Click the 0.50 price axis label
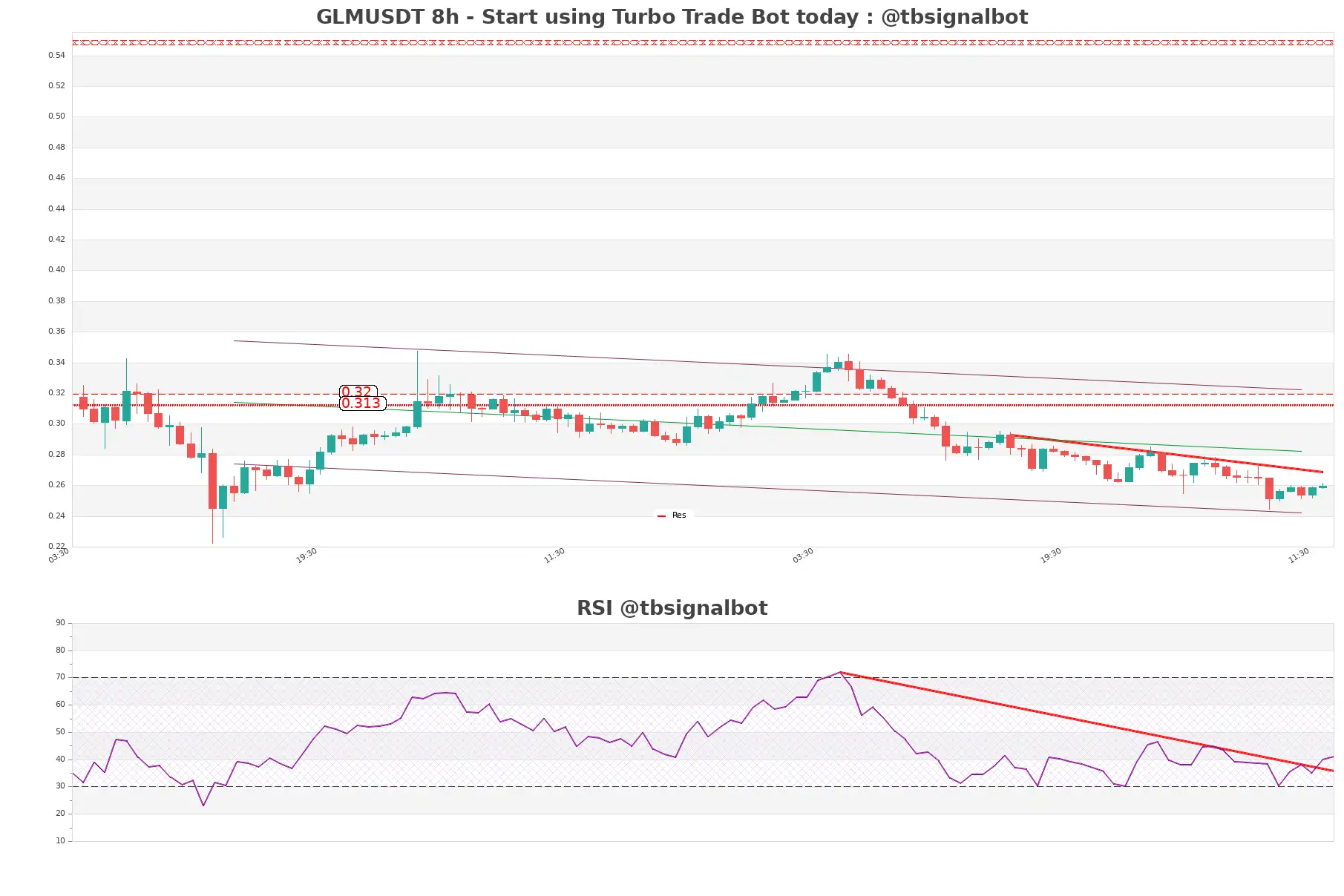Screen dimensions: 1344x896 click(56, 116)
